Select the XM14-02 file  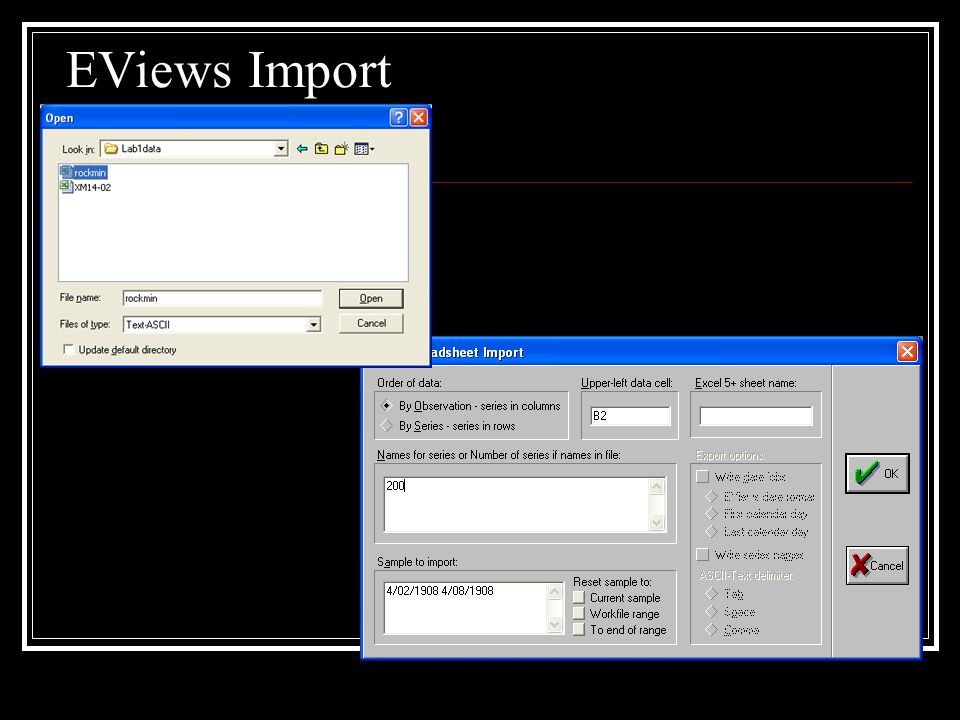86,187
